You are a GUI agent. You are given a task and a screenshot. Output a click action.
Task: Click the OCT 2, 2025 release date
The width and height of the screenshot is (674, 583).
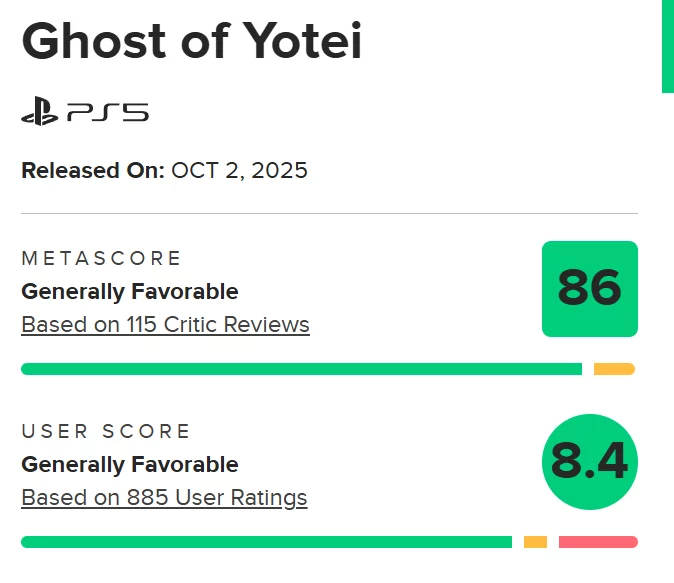coord(239,171)
